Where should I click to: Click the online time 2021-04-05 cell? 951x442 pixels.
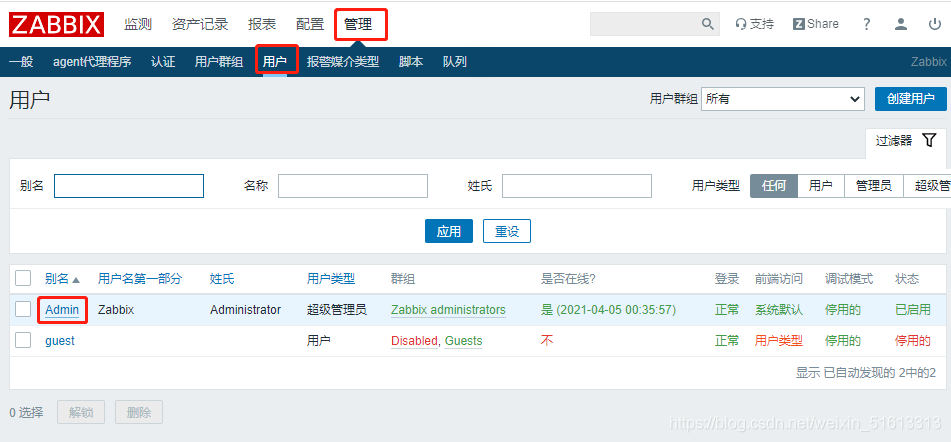608,310
